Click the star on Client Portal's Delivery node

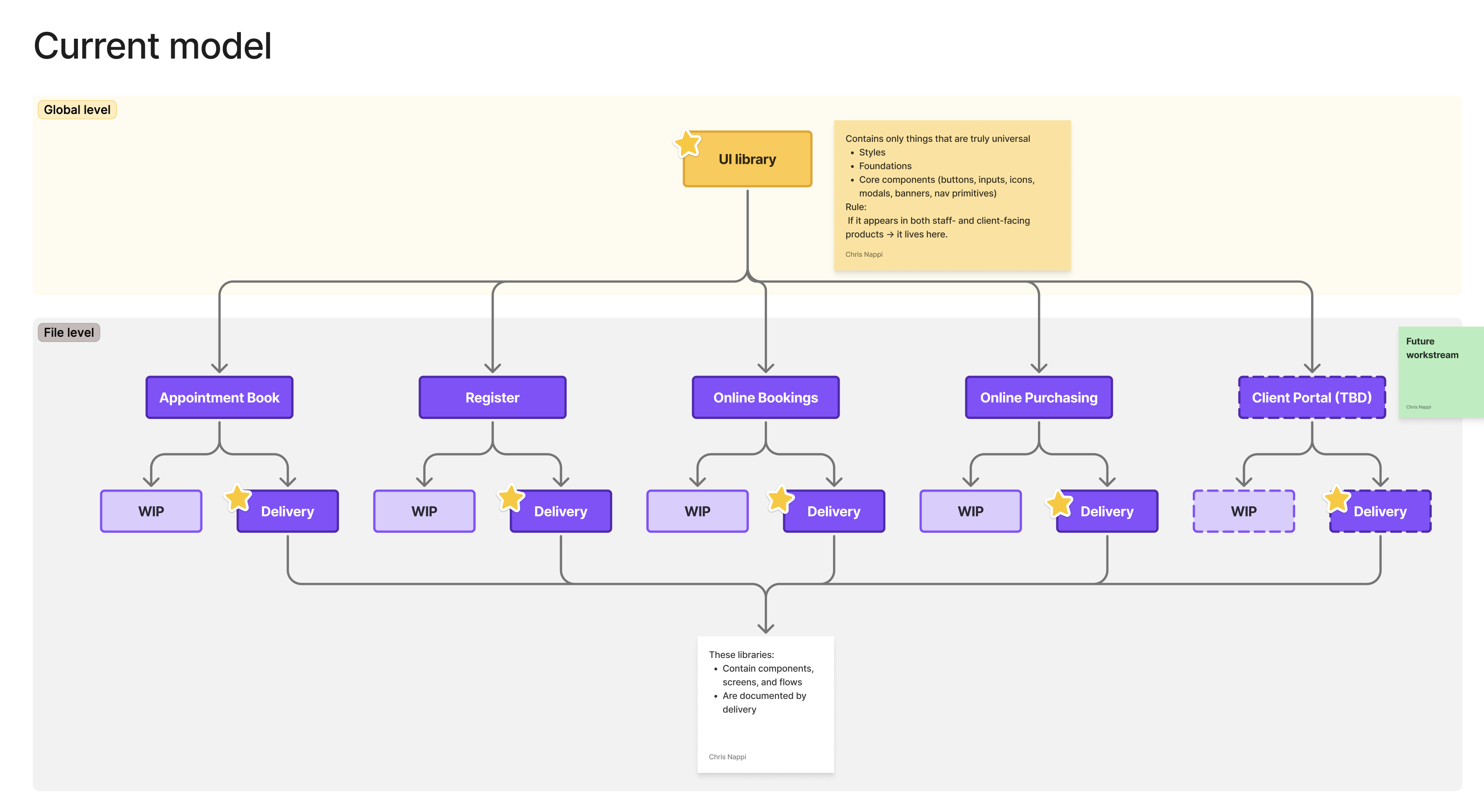click(1337, 499)
